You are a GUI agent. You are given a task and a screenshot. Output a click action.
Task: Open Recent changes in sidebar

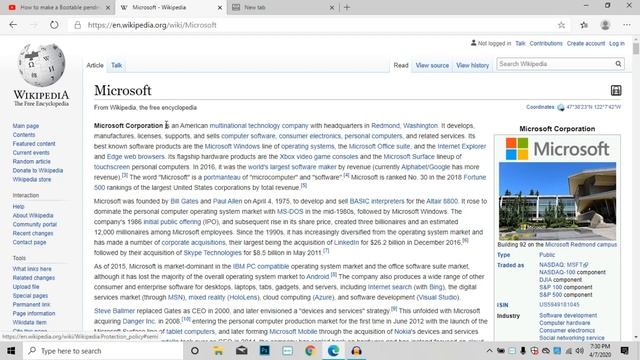[x=33, y=233]
